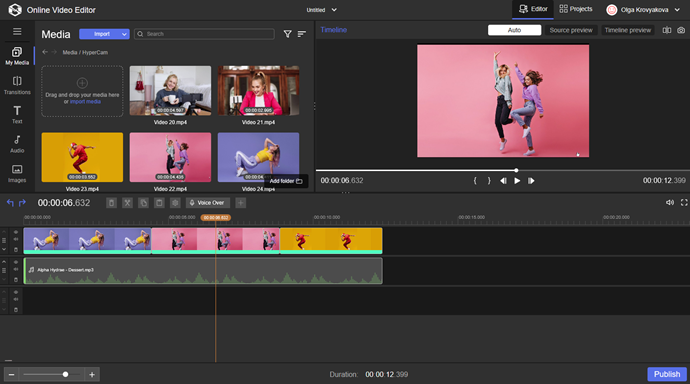690x384 pixels.
Task: Take a snapshot with the camera icon
Action: point(681,30)
